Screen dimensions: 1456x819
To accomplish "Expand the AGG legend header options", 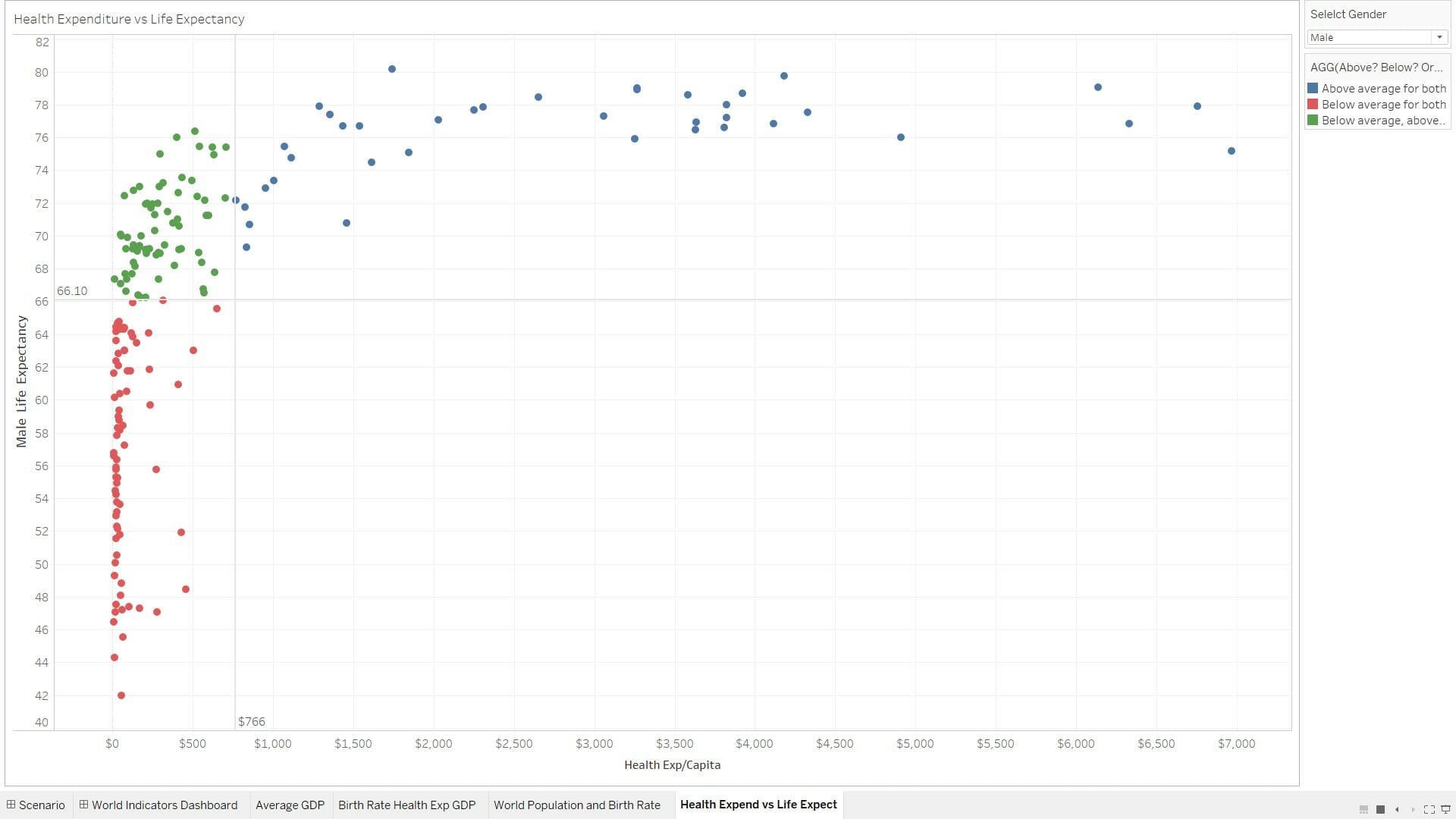I will pyautogui.click(x=1376, y=67).
